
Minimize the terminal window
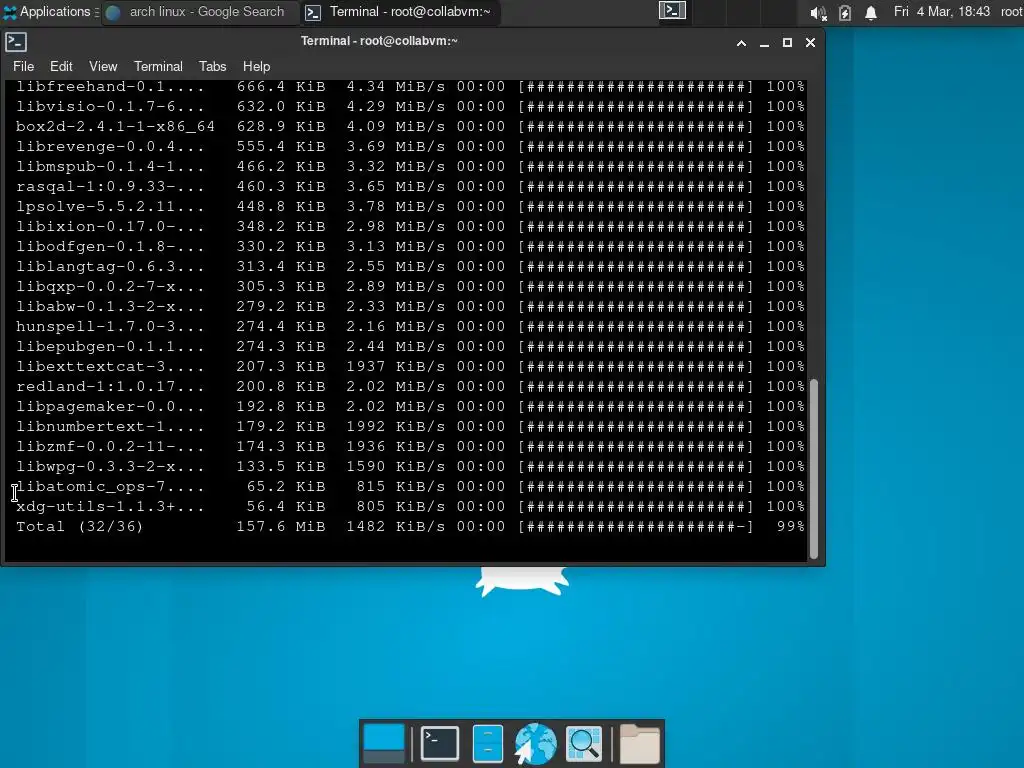(764, 43)
